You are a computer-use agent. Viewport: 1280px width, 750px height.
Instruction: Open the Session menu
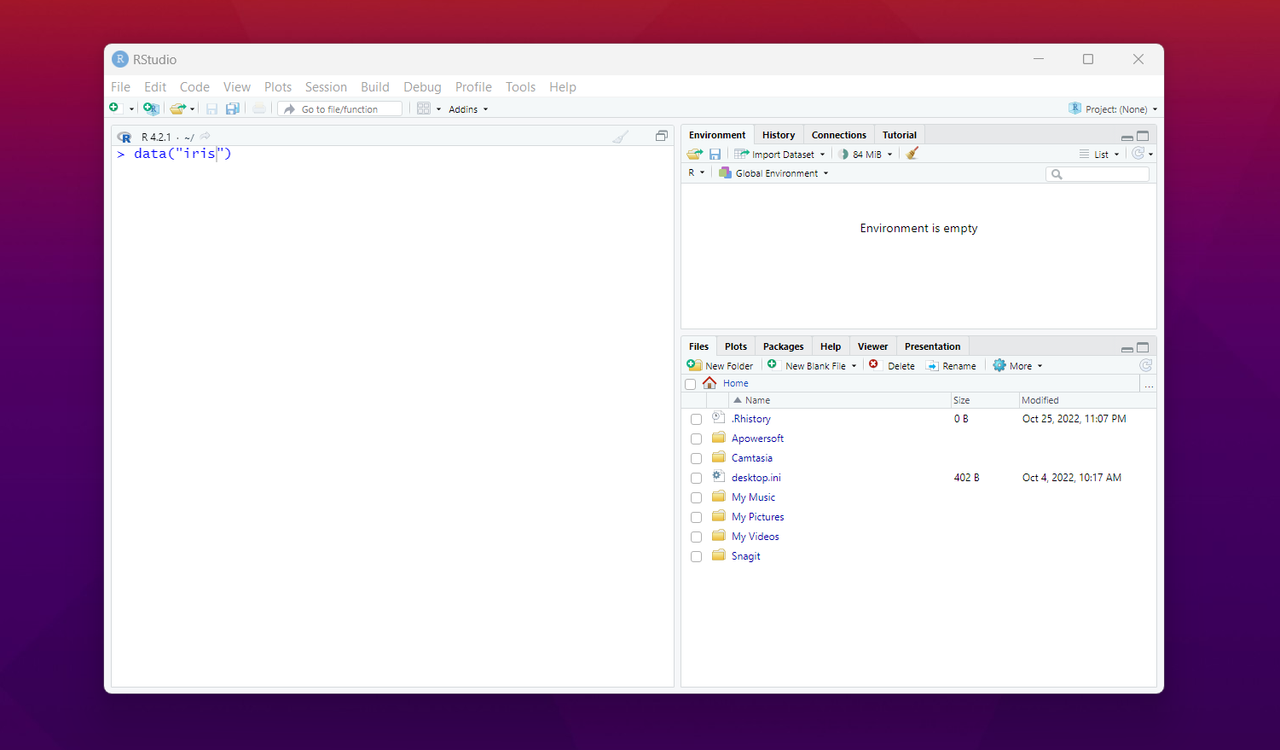(326, 87)
